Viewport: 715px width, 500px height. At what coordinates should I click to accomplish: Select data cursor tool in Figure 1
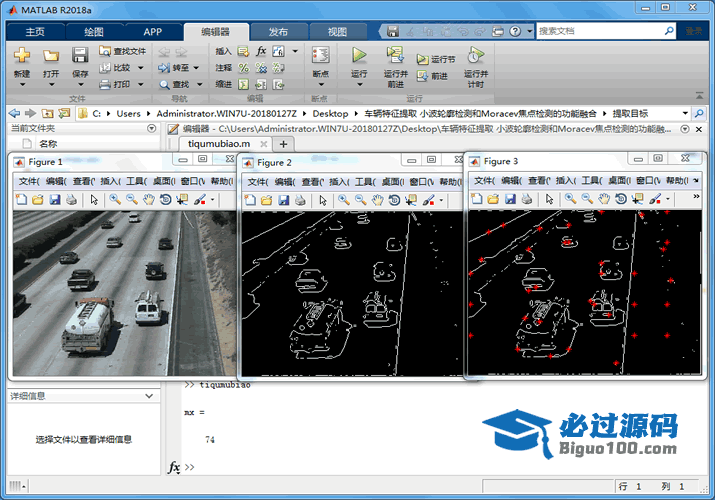pos(182,200)
